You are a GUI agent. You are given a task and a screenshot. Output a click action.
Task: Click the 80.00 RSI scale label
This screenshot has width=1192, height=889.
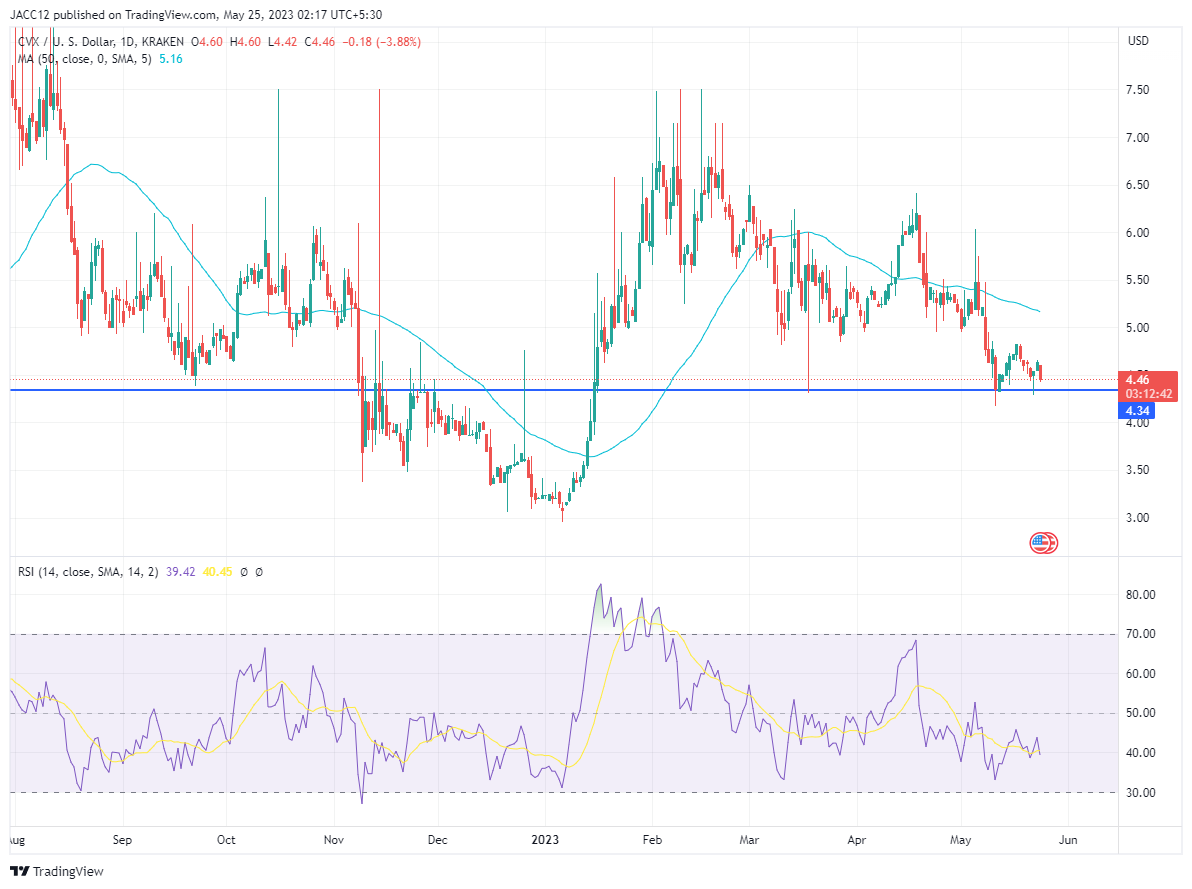pos(1140,595)
